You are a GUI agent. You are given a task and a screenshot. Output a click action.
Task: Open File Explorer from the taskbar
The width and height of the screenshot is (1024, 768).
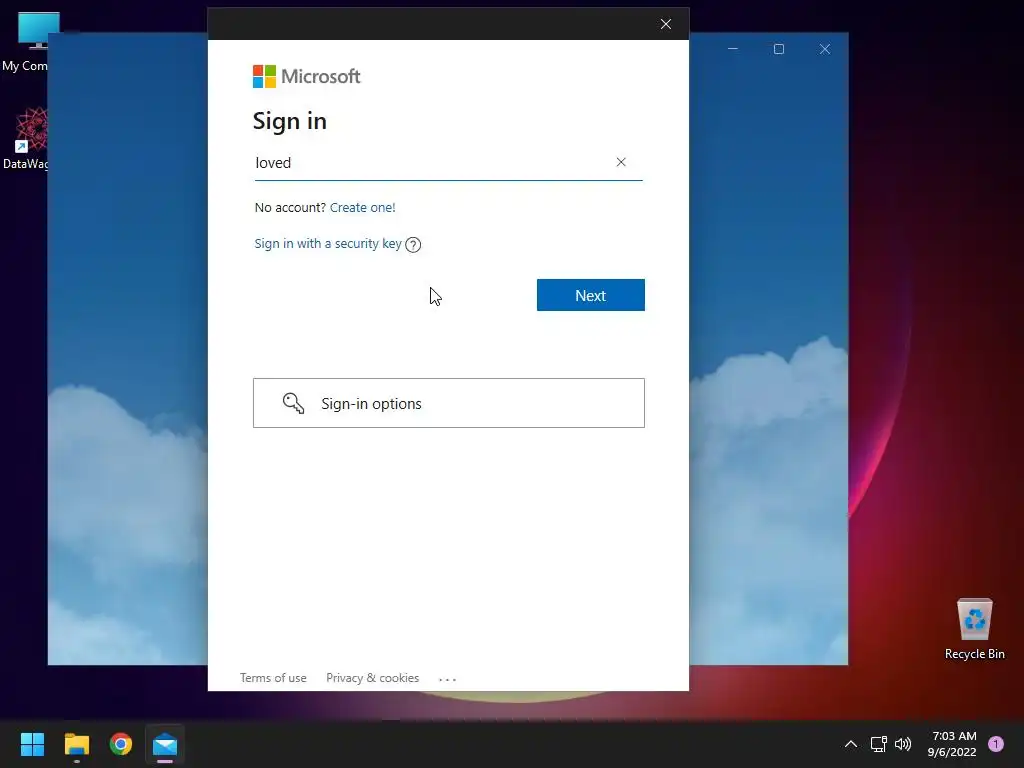(x=76, y=744)
